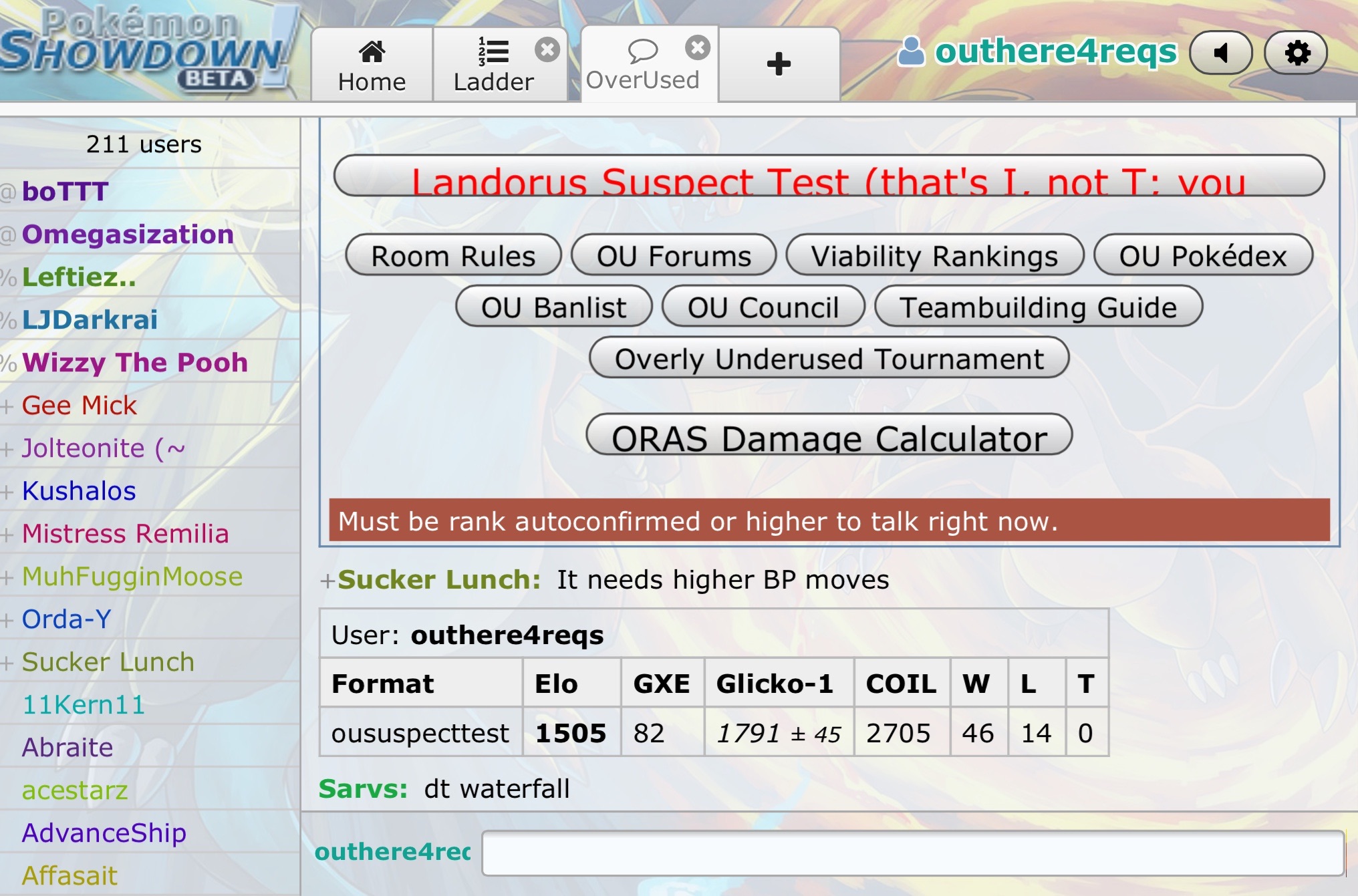Viewport: 1358px width, 896px height.
Task: Click the outhere4reqs label beside chat input
Action: coord(393,851)
